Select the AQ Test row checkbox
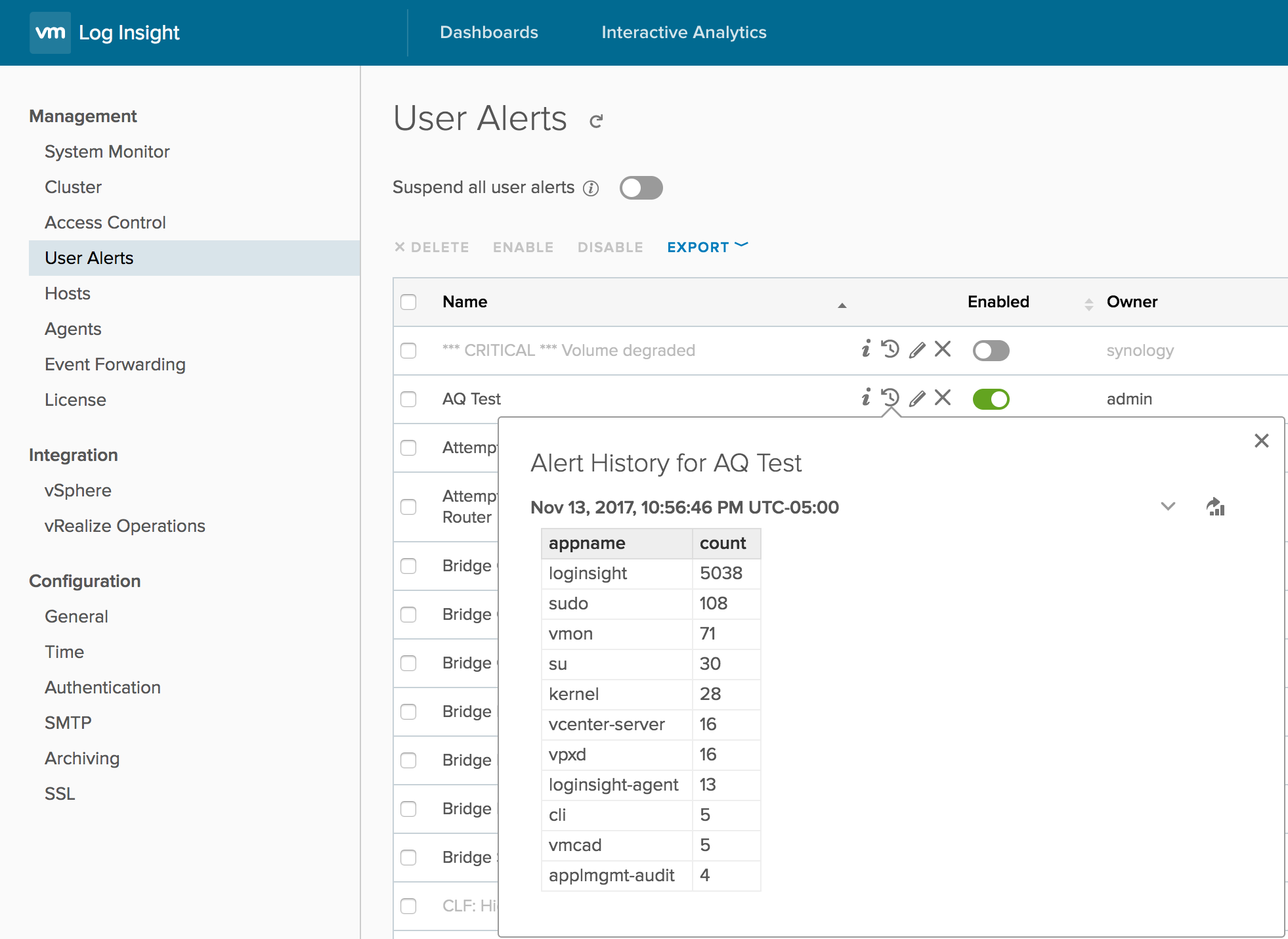This screenshot has height=939, width=1288. 408,399
